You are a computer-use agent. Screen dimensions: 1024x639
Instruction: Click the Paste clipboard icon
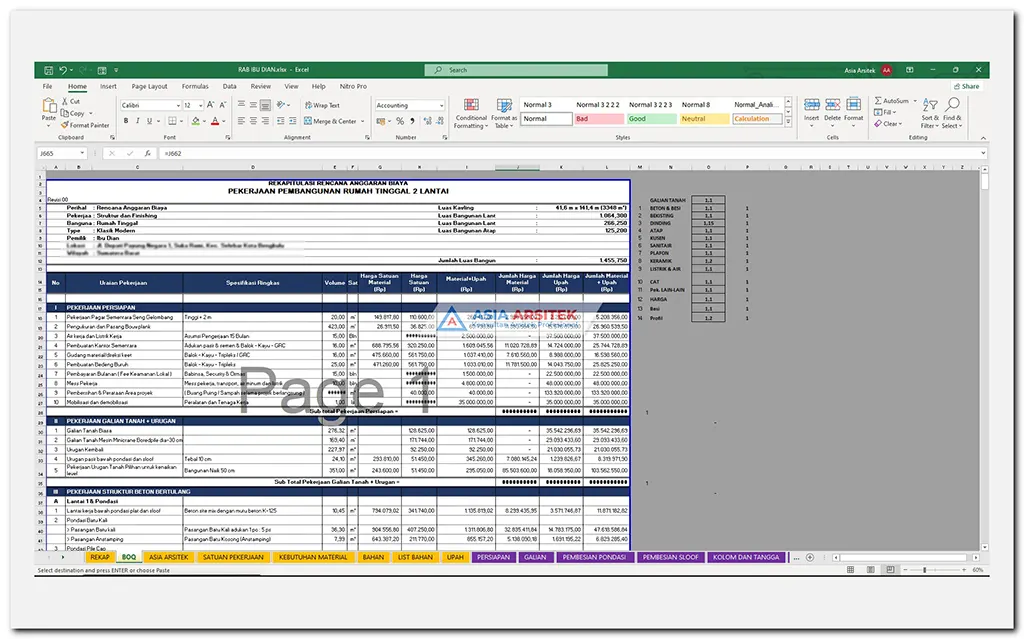click(x=49, y=106)
